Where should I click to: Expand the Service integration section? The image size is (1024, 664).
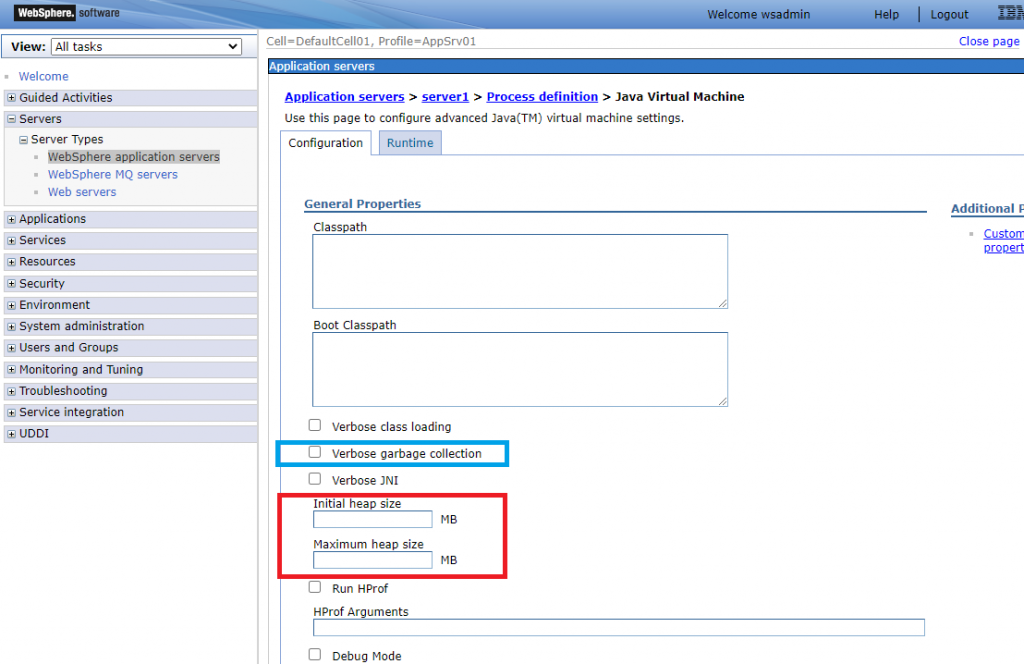pyautogui.click(x=11, y=413)
